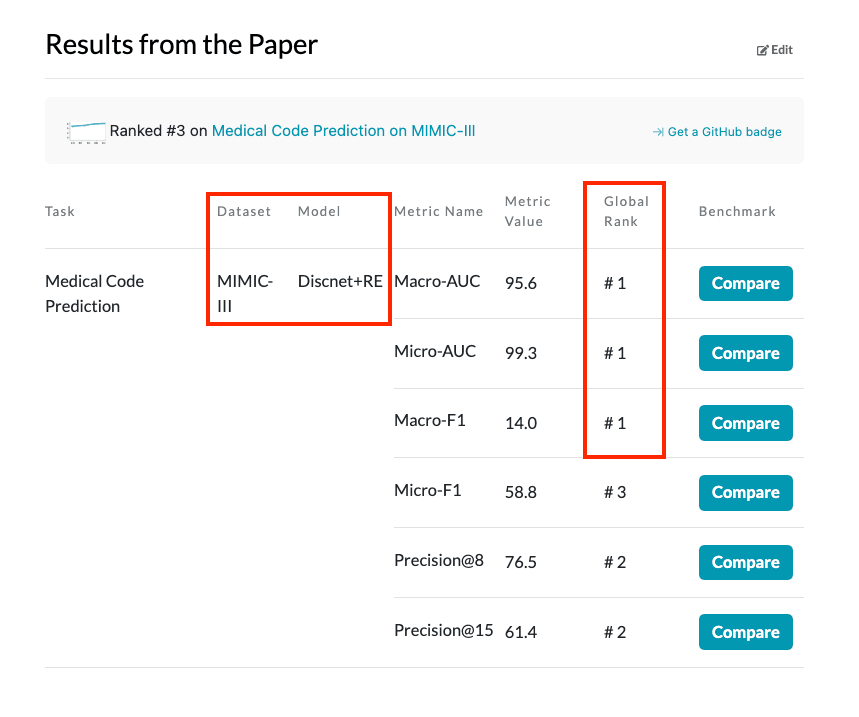Open Medical Code Prediction on MIMIC-III link

343,131
